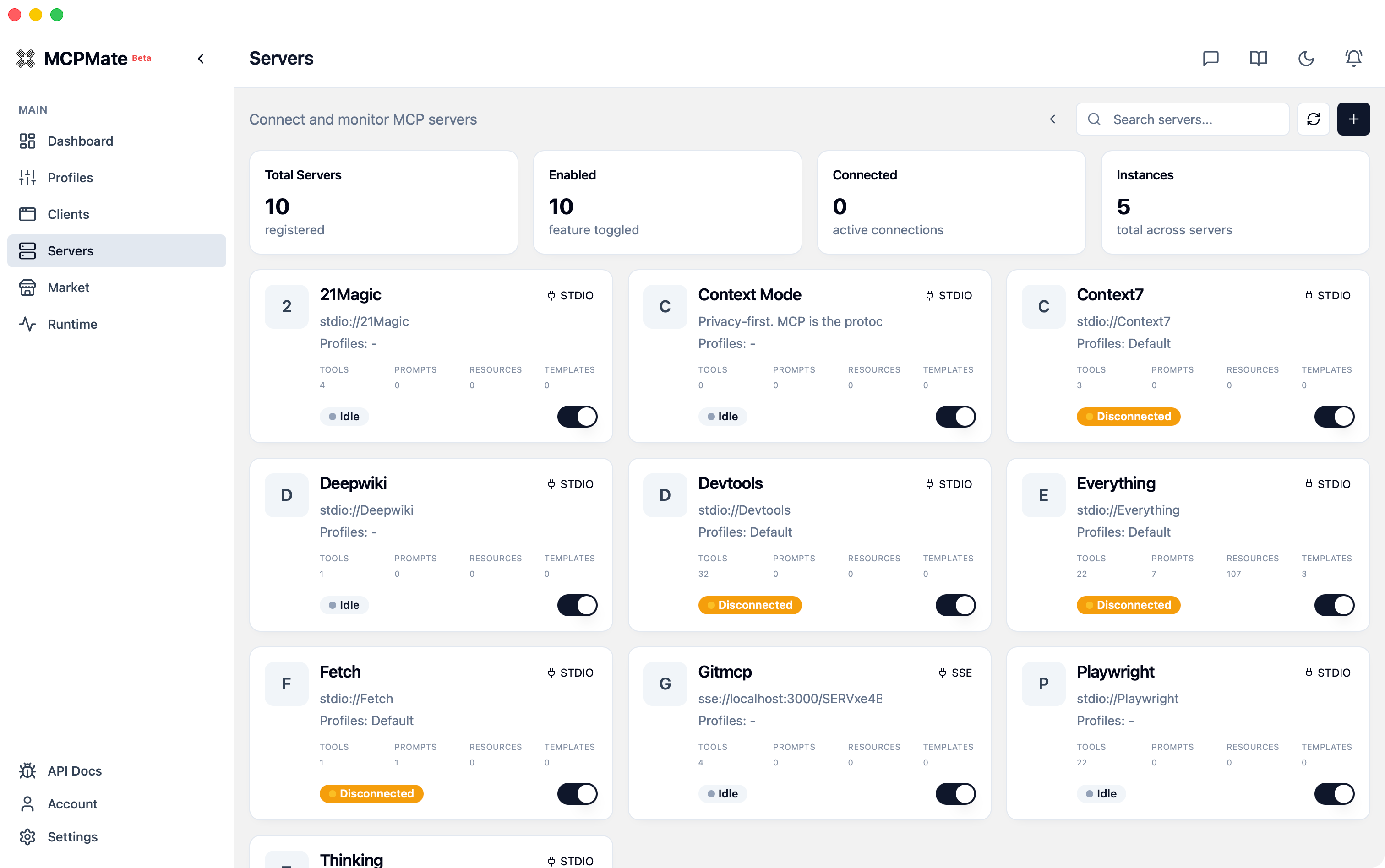The image size is (1385, 868).
Task: Open the Everything server card title
Action: [1115, 483]
